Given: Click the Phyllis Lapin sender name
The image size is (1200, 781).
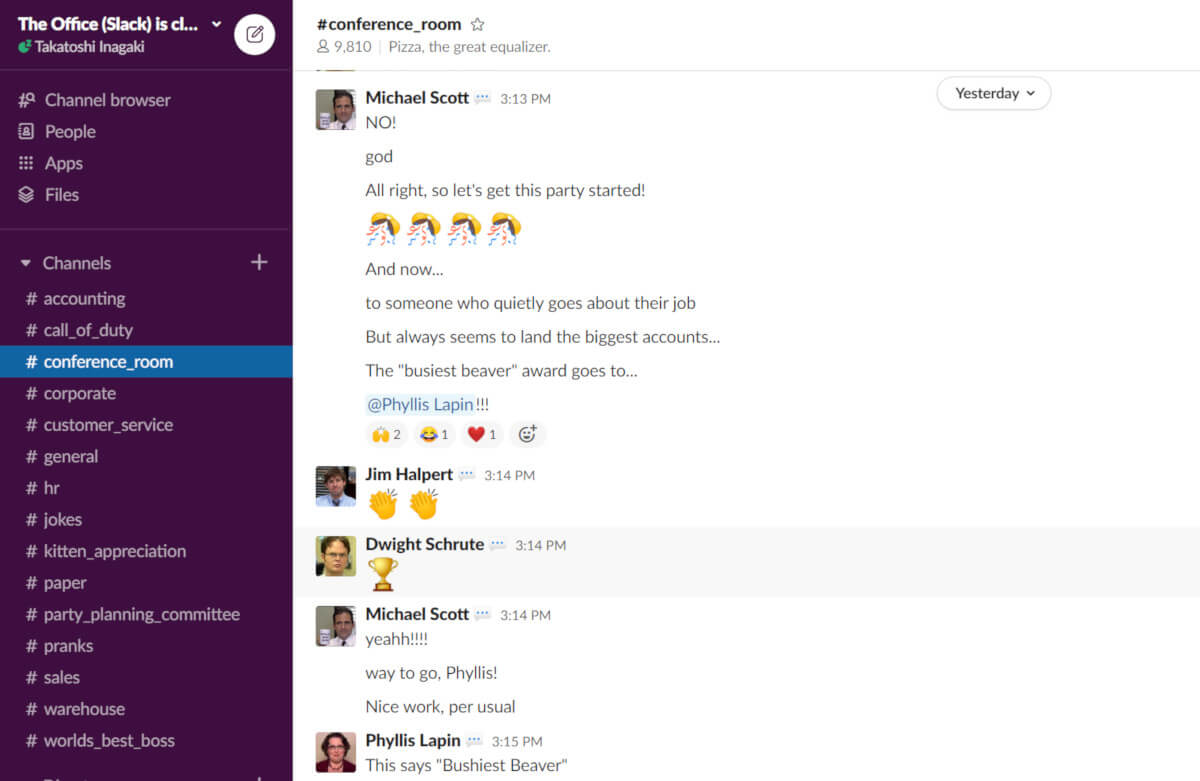Looking at the screenshot, I should pos(413,740).
